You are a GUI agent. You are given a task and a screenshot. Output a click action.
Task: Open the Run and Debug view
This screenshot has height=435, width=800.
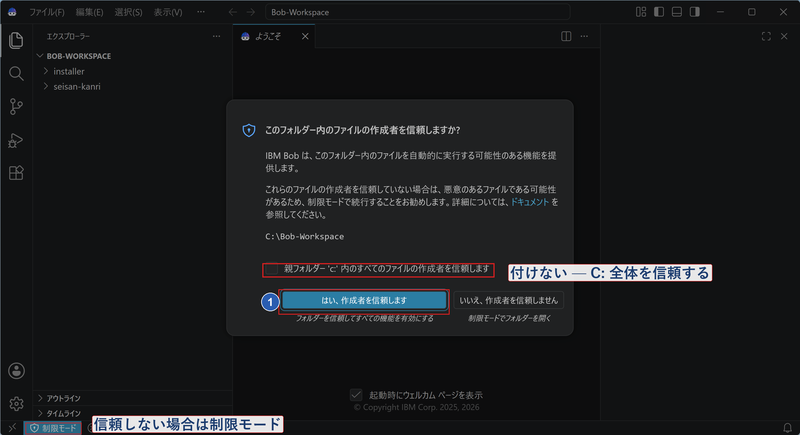coord(16,140)
